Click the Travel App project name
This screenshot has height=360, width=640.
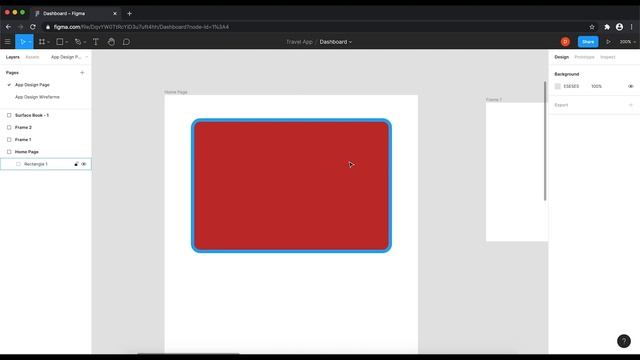point(299,42)
